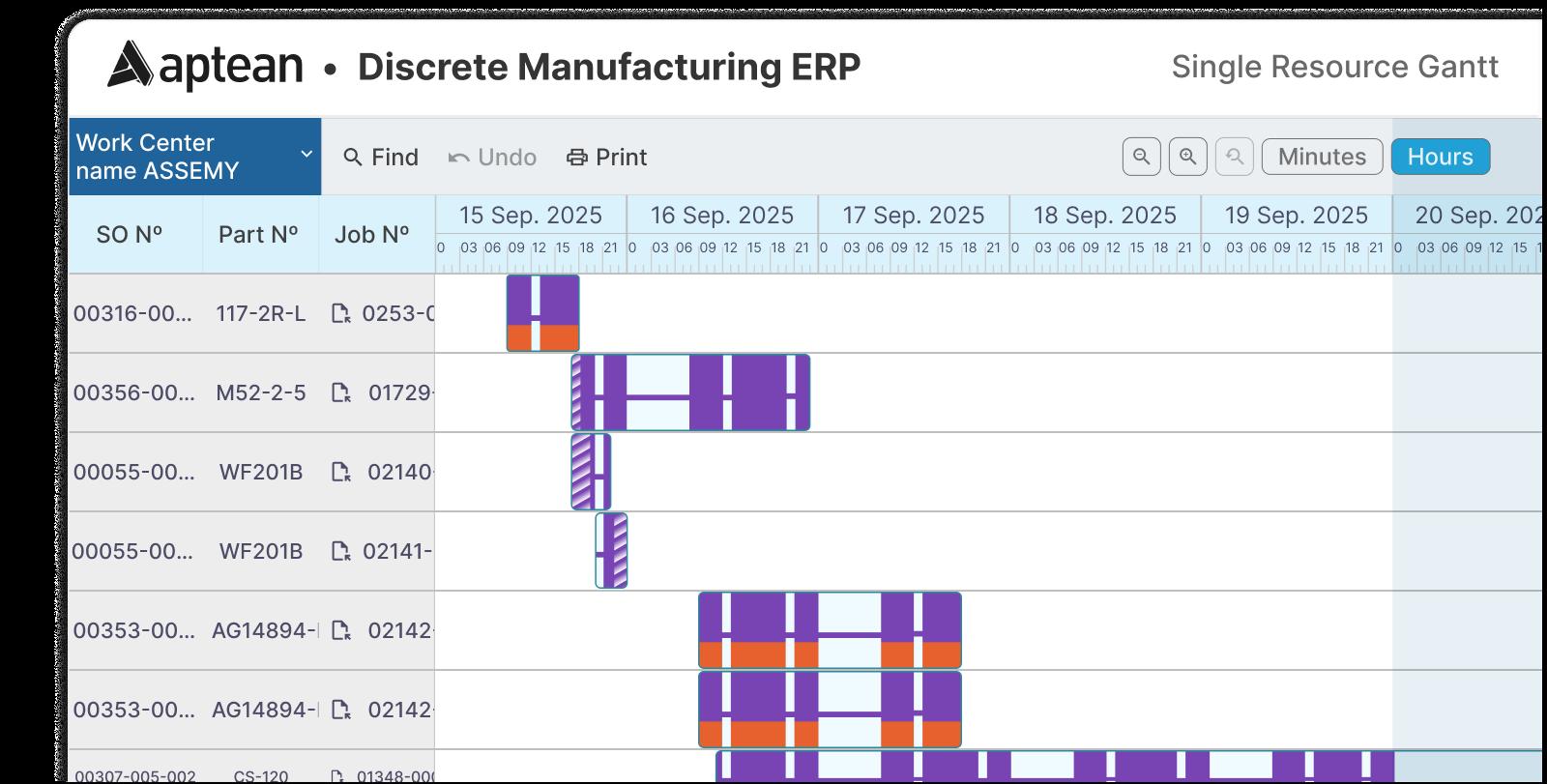Click job number cell 02141
Image resolution: width=1547 pixels, height=784 pixels.
[397, 551]
